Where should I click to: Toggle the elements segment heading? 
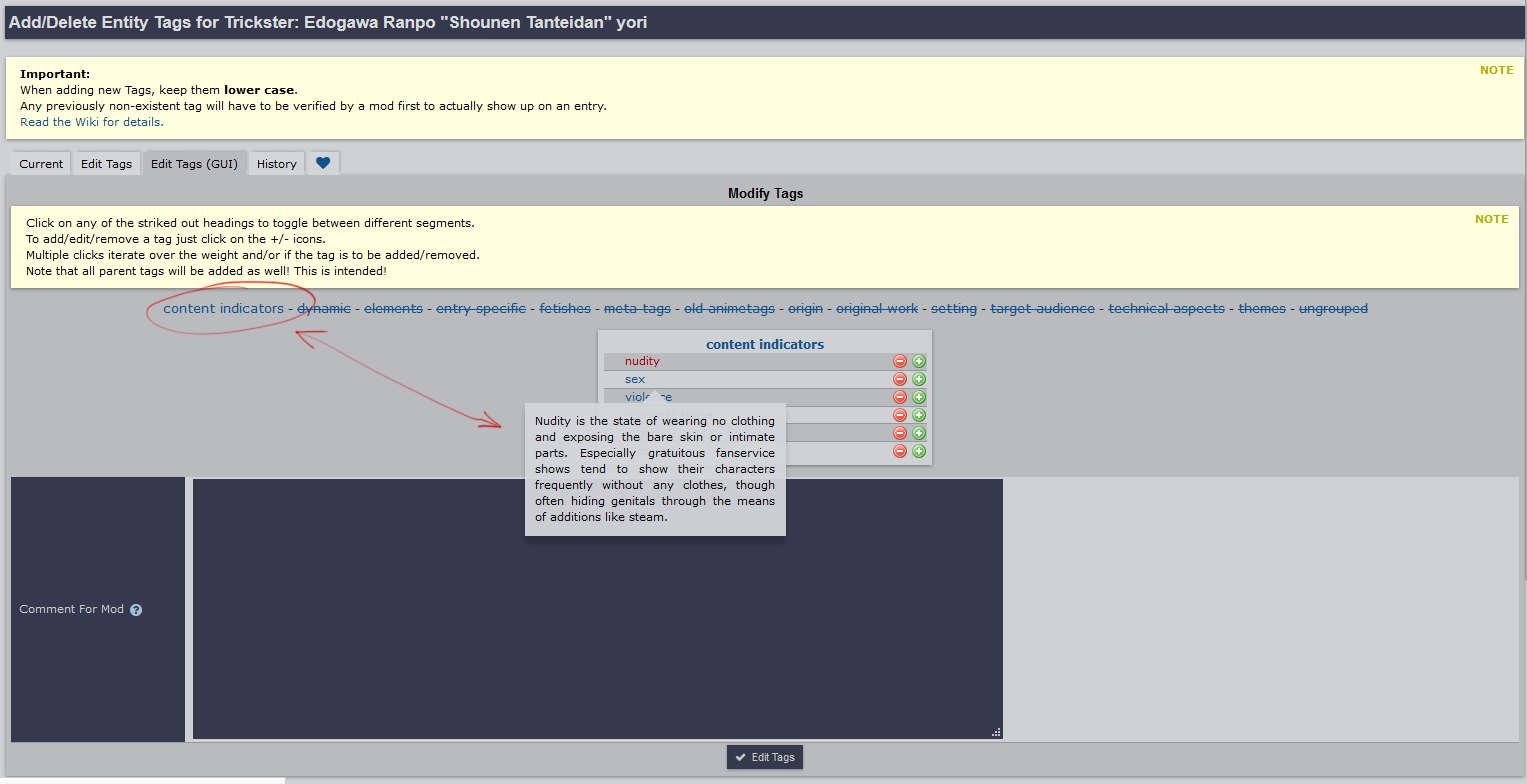393,308
